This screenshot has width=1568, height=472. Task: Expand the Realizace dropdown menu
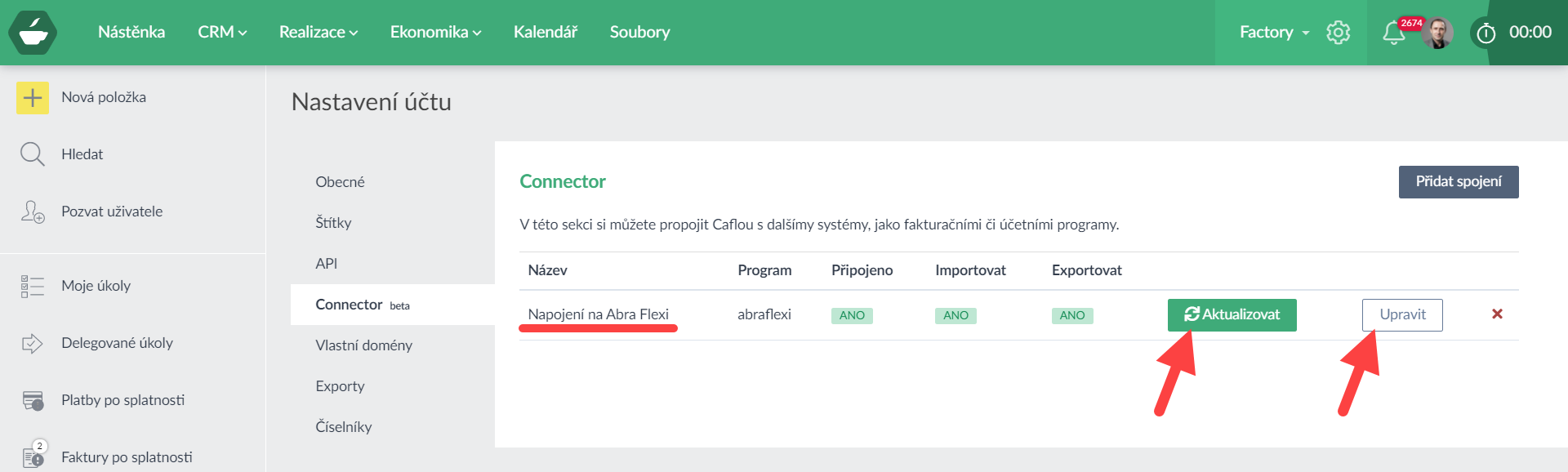click(x=318, y=33)
